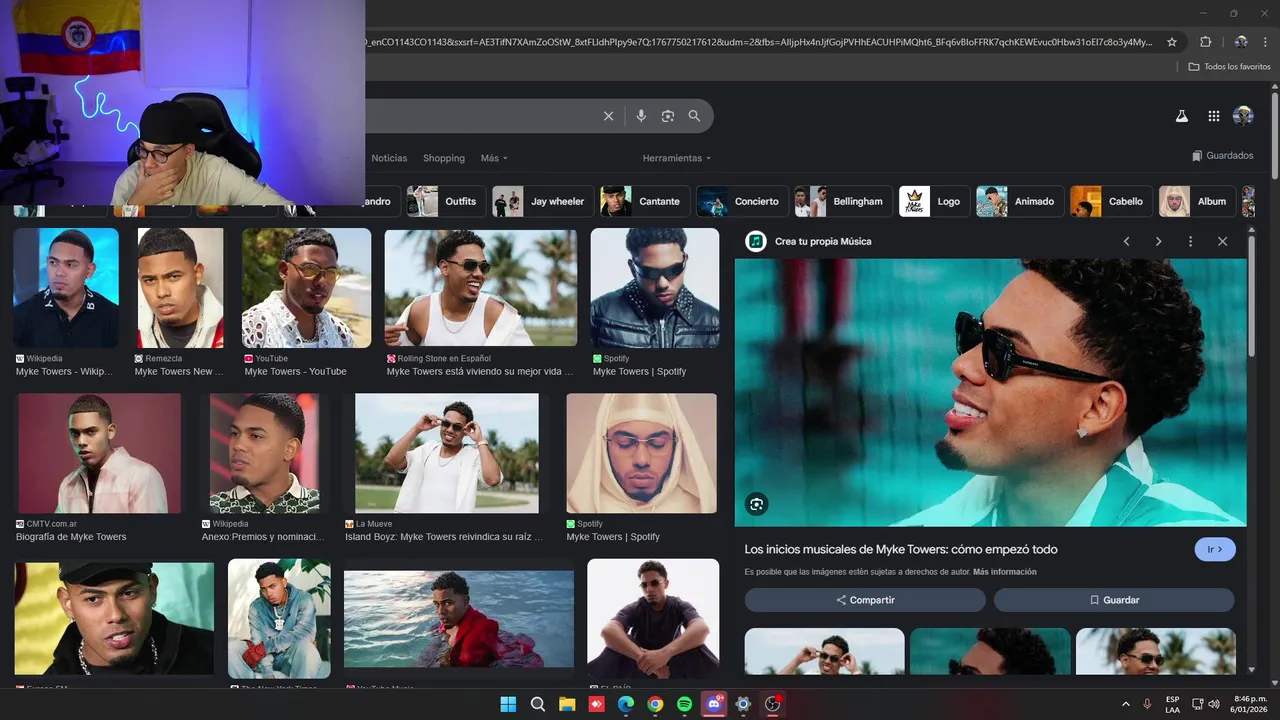This screenshot has width=1280, height=720.
Task: Click the large preview image of Myke Towers
Action: point(991,392)
